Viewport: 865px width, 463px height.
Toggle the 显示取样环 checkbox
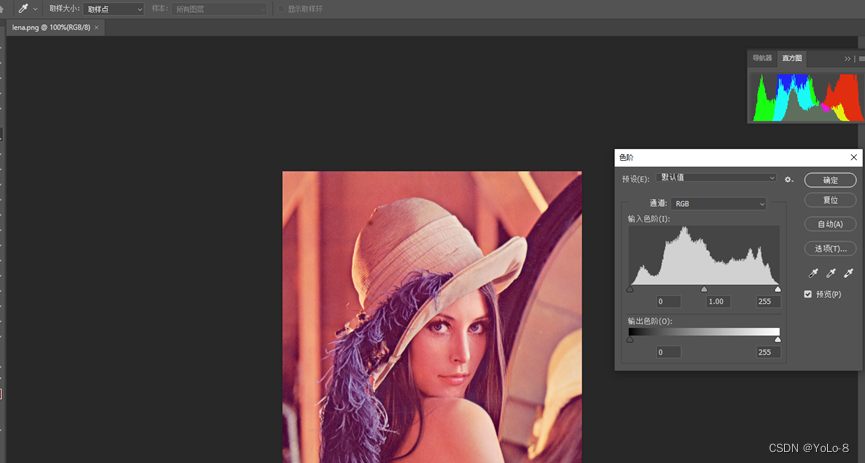(281, 9)
